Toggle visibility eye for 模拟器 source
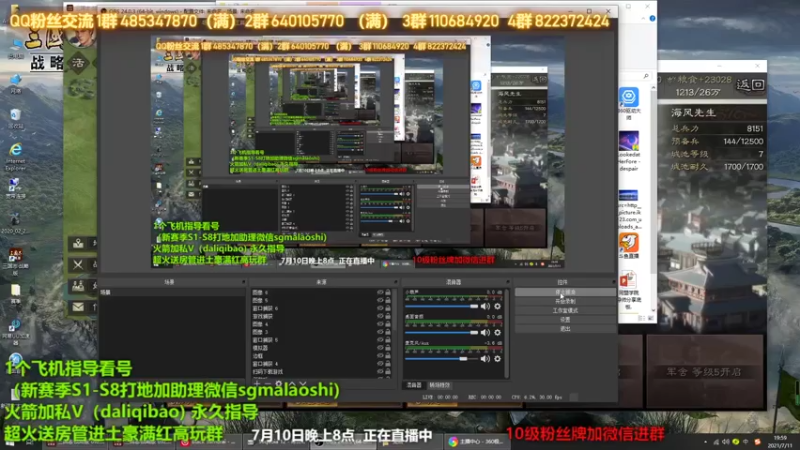This screenshot has width=800, height=450. pyautogui.click(x=380, y=348)
